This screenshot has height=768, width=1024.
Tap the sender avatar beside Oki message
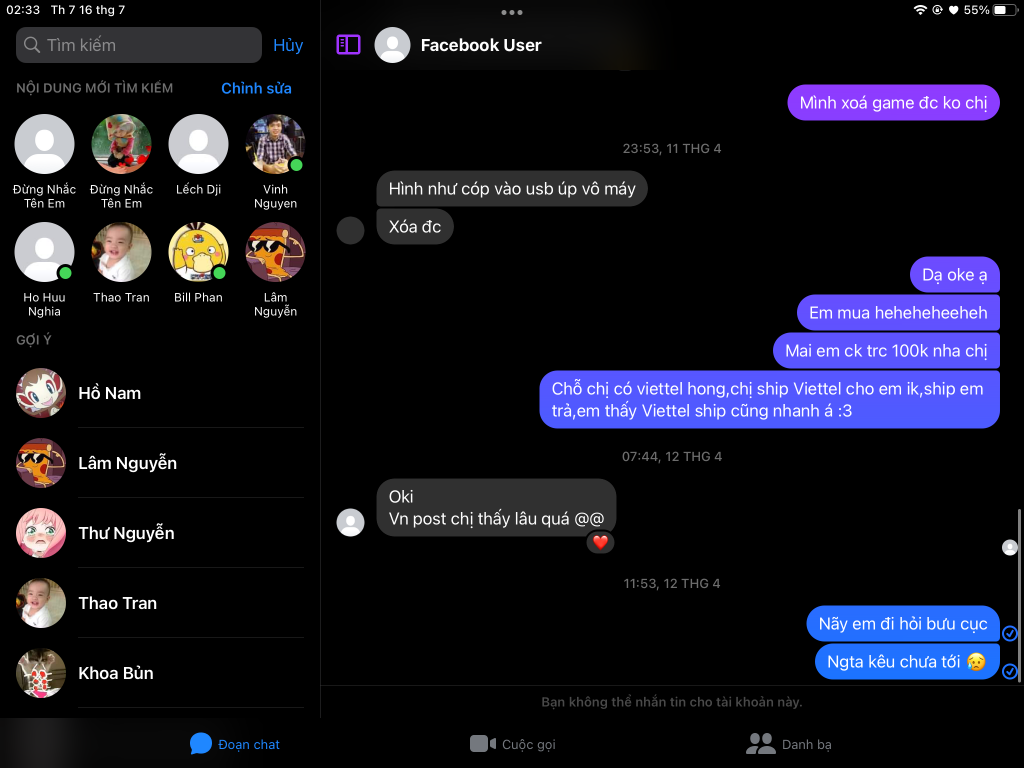coord(350,522)
